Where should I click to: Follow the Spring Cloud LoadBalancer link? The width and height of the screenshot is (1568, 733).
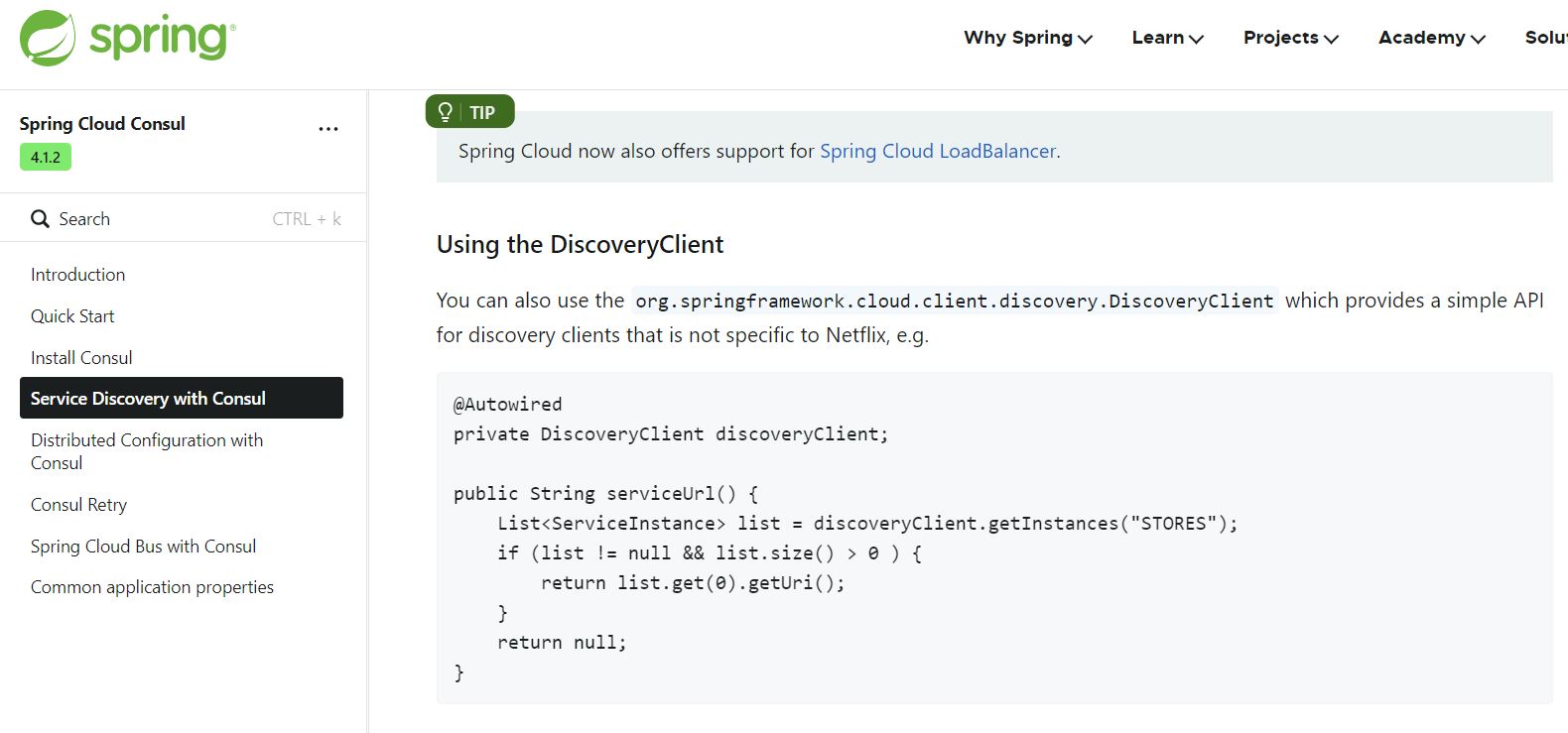click(x=938, y=151)
